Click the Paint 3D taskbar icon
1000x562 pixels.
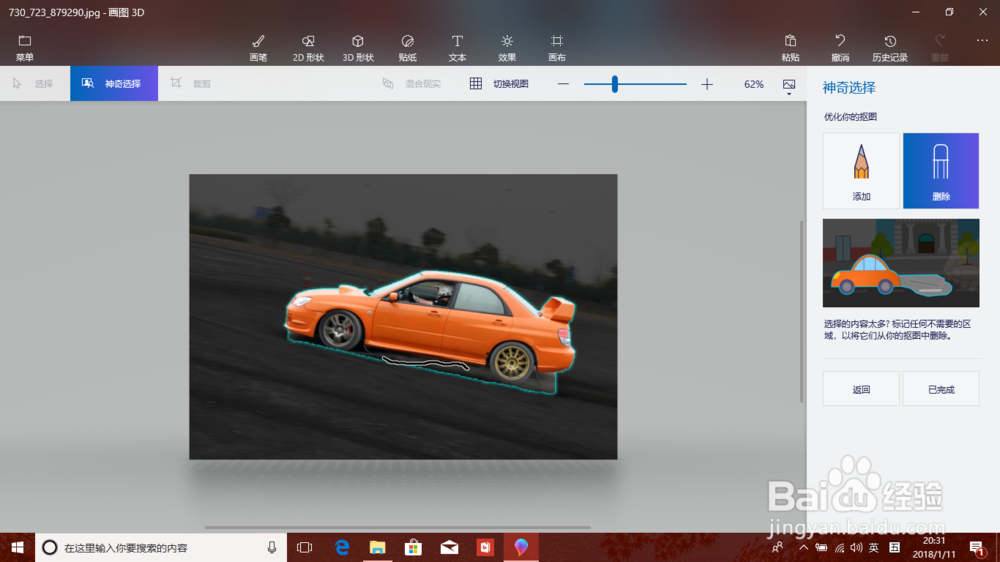521,547
